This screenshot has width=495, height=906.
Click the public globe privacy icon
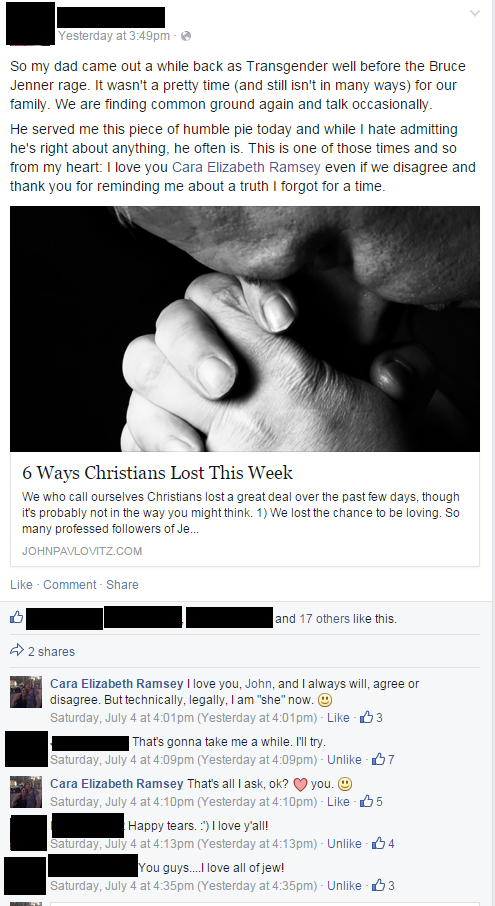[x=185, y=36]
